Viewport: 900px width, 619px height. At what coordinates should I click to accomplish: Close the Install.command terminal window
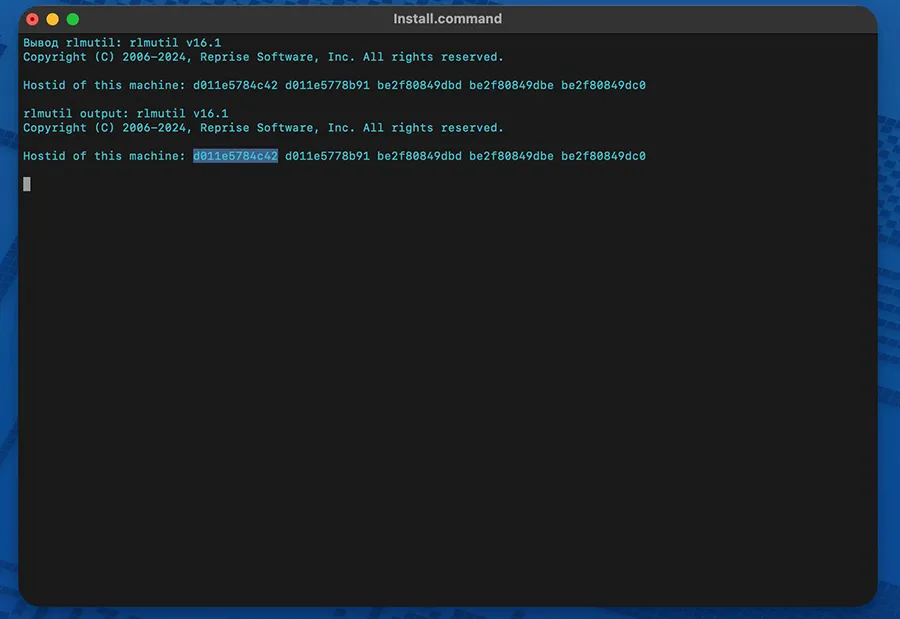pos(33,20)
